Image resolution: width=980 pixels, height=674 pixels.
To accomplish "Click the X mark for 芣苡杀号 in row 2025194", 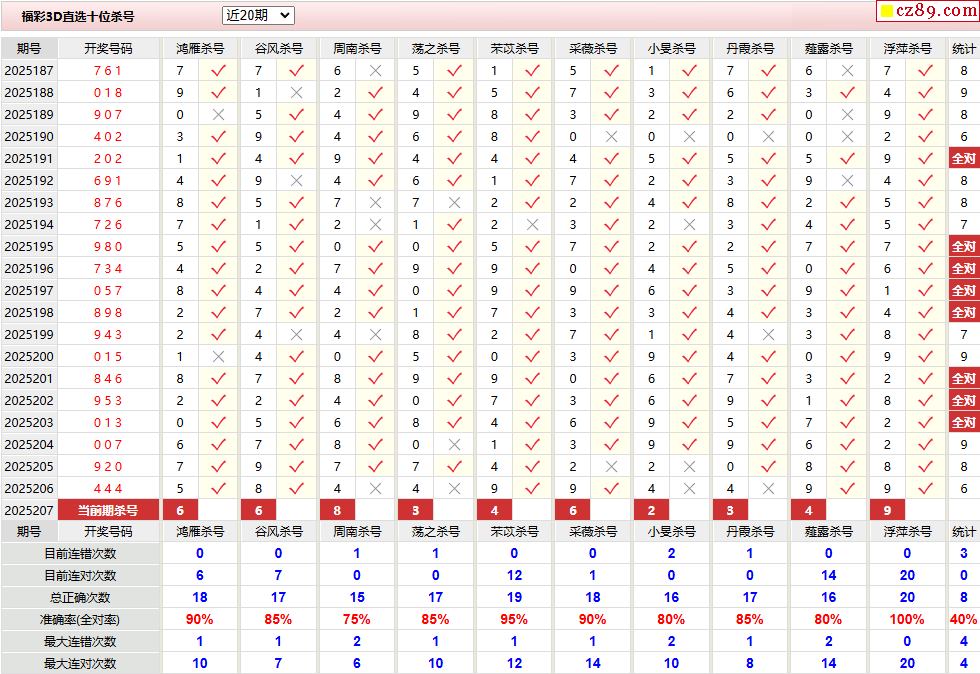I will point(532,224).
